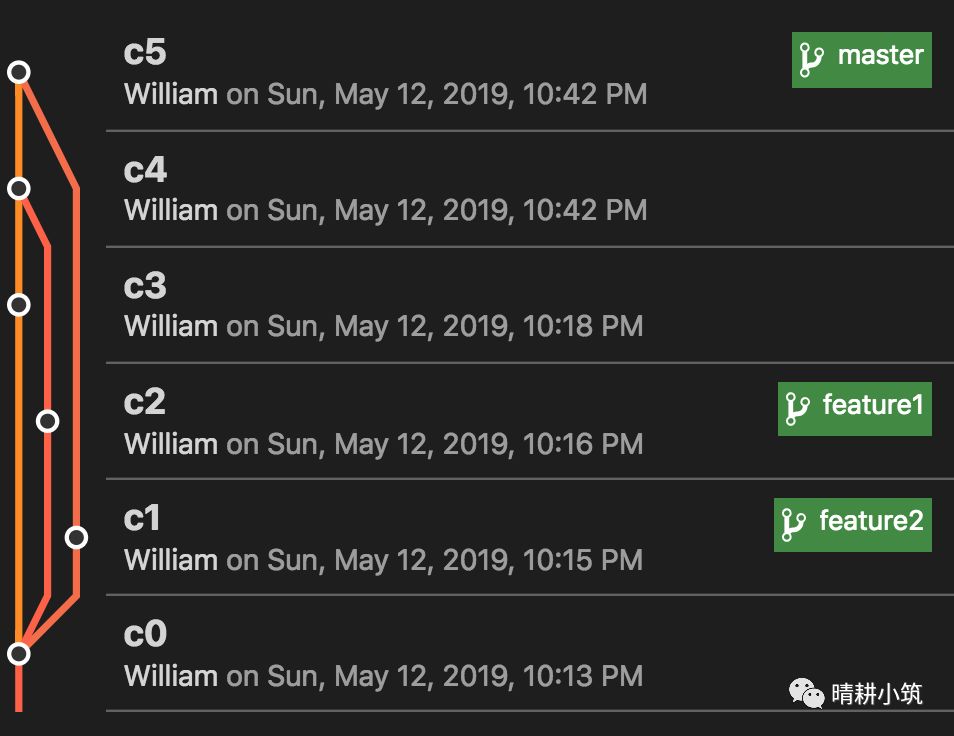Click the master branch label
Screen dimensions: 954x736
pos(880,55)
